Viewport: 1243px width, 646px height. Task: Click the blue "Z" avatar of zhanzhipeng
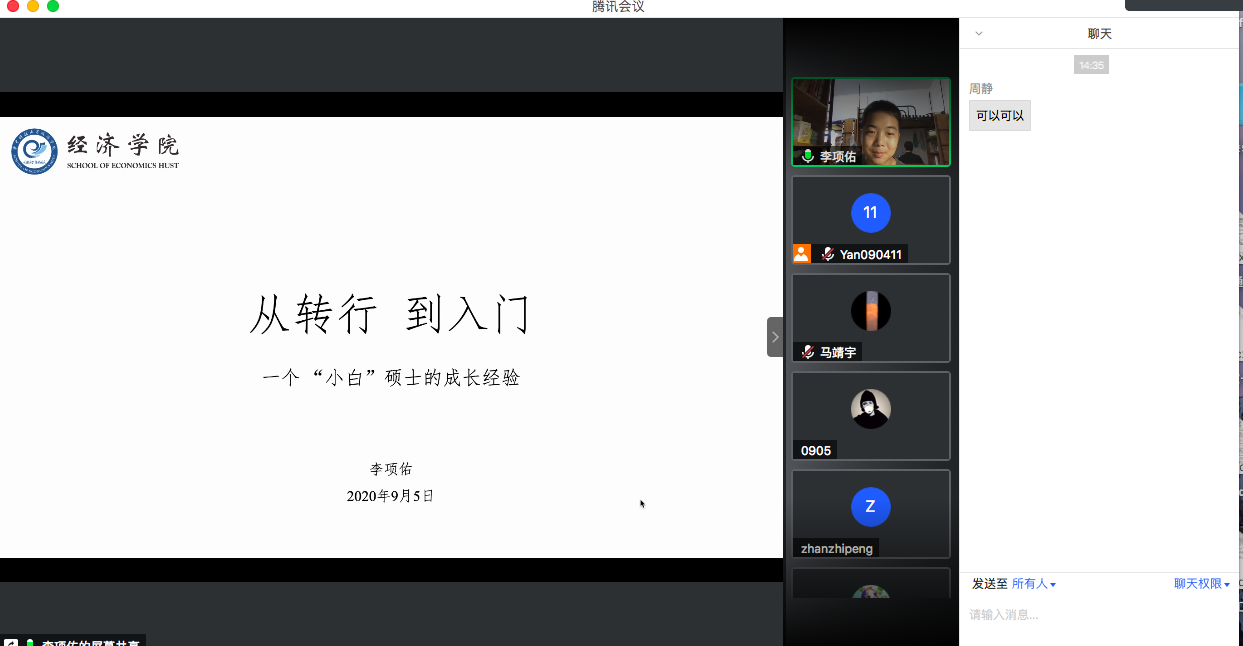(x=870, y=506)
